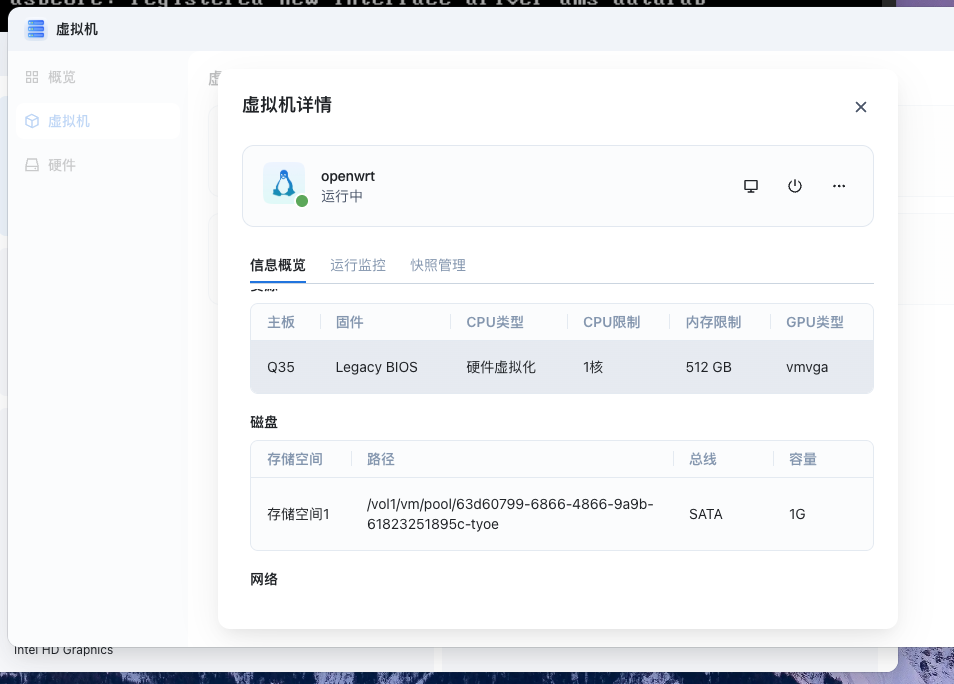Open the openwrt VM console monitor icon
Screen dimensions: 954x684
coord(751,186)
